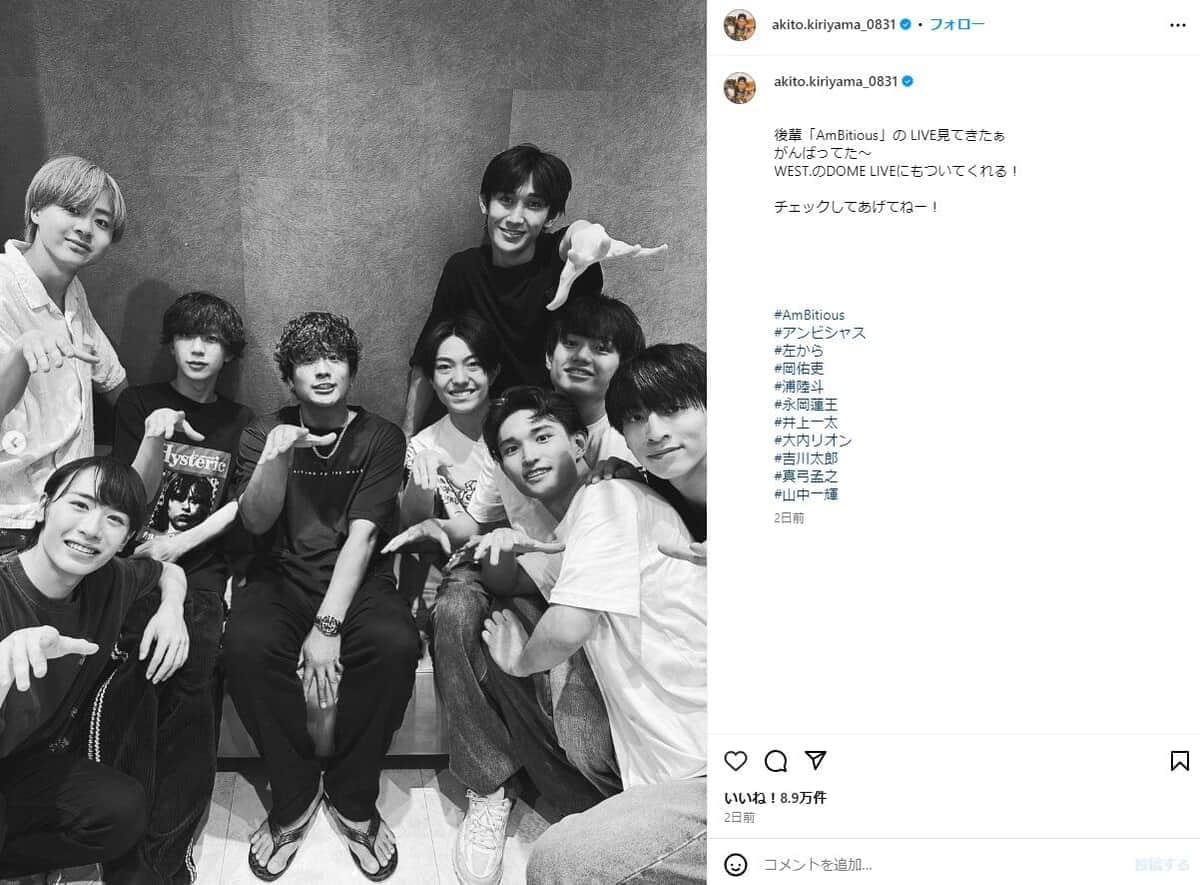Click the コメントを追加 comment input field

pyautogui.click(x=940, y=865)
